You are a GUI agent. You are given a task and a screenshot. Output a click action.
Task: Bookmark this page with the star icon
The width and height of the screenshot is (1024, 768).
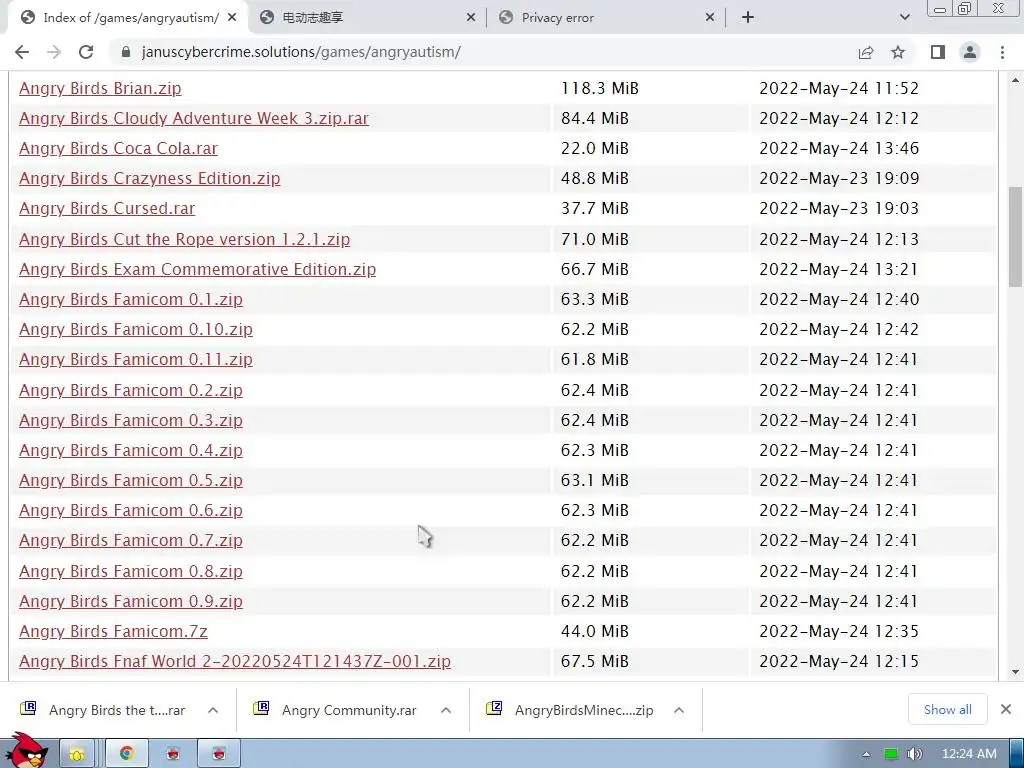(898, 52)
